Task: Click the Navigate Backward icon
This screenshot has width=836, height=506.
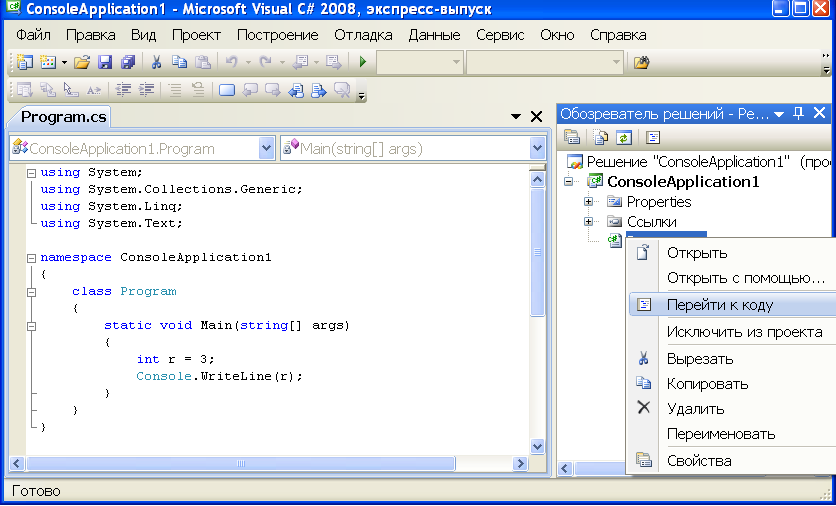Action: 301,62
